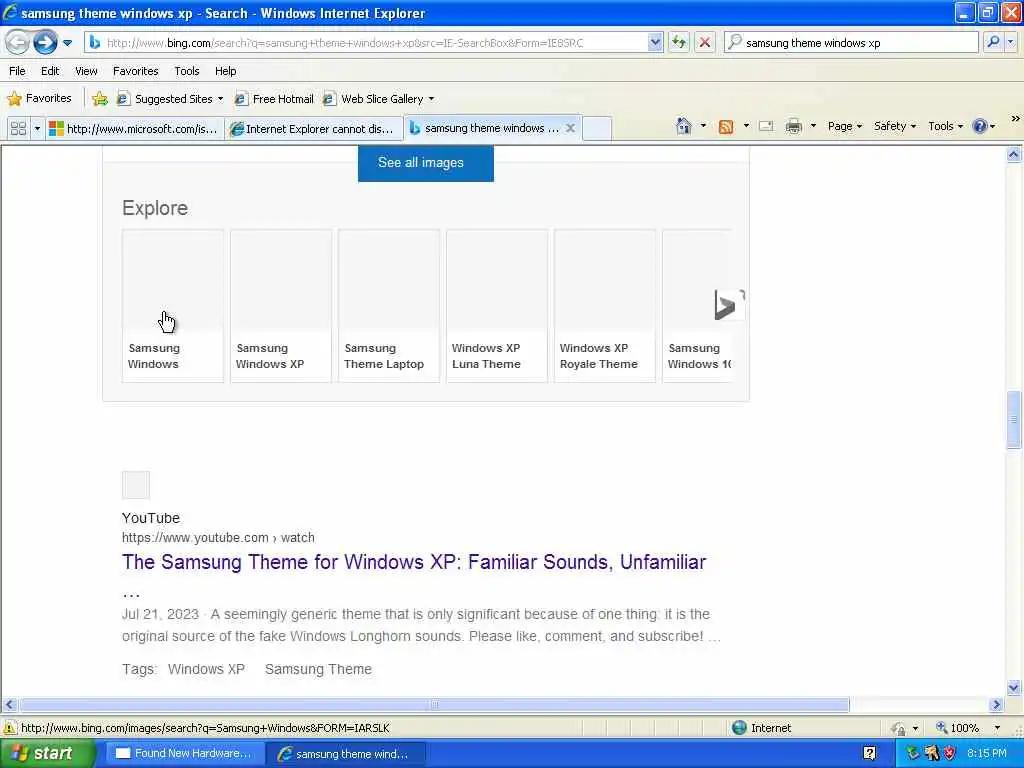Click the Samsung Theme tag
The width and height of the screenshot is (1024, 768).
pyautogui.click(x=318, y=669)
